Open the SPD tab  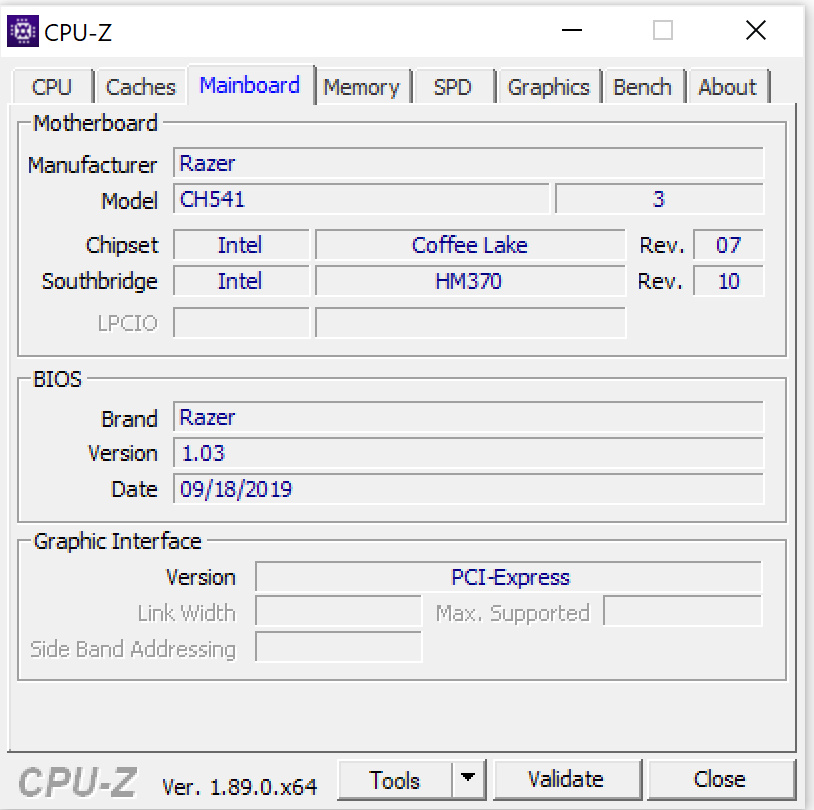(x=453, y=87)
